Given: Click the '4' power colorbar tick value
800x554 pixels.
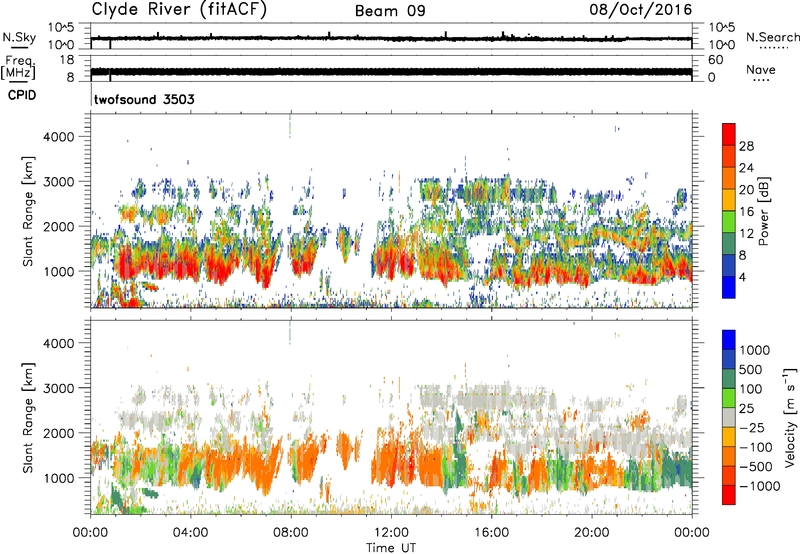Looking at the screenshot, I should click(x=742, y=277).
